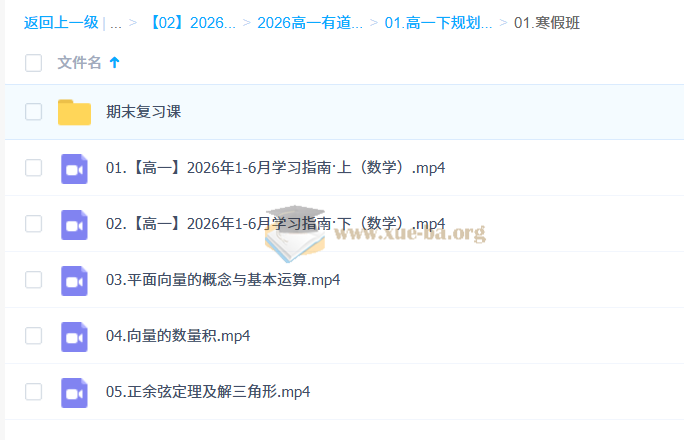This screenshot has width=684, height=440.
Task: Select checkbox for 03.平面向量的概念与基本运算.mp4
Action: 33,280
